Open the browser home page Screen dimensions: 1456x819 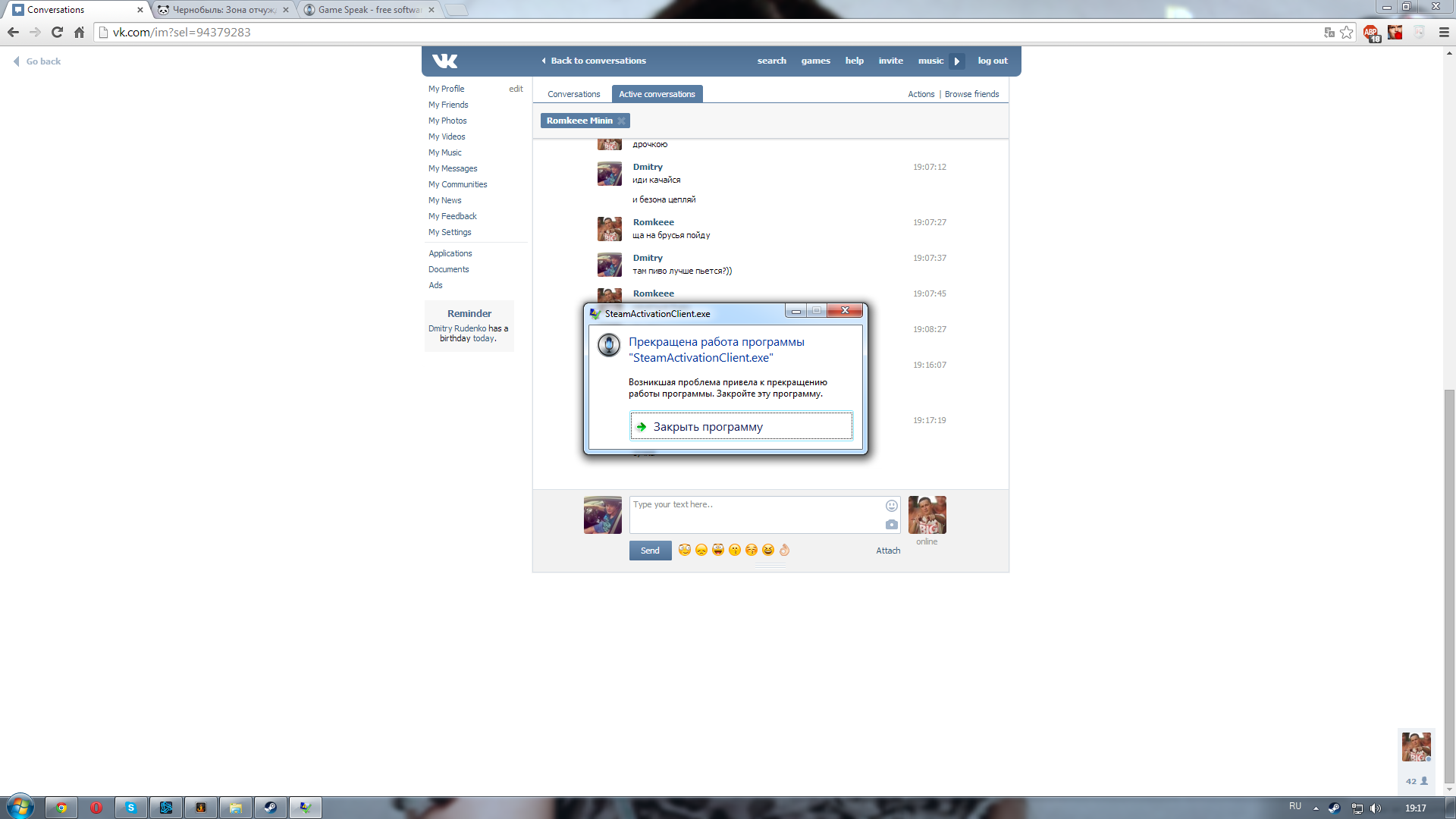79,32
